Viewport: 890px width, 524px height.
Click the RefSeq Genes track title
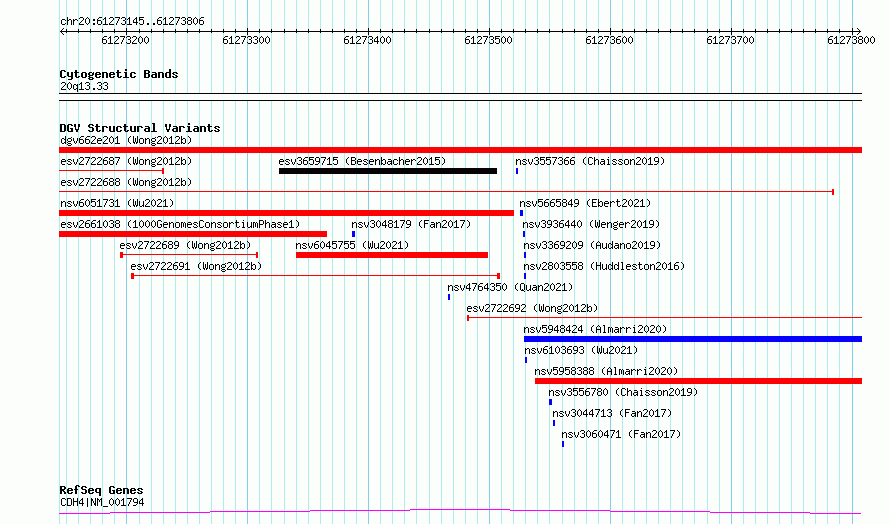[102, 490]
